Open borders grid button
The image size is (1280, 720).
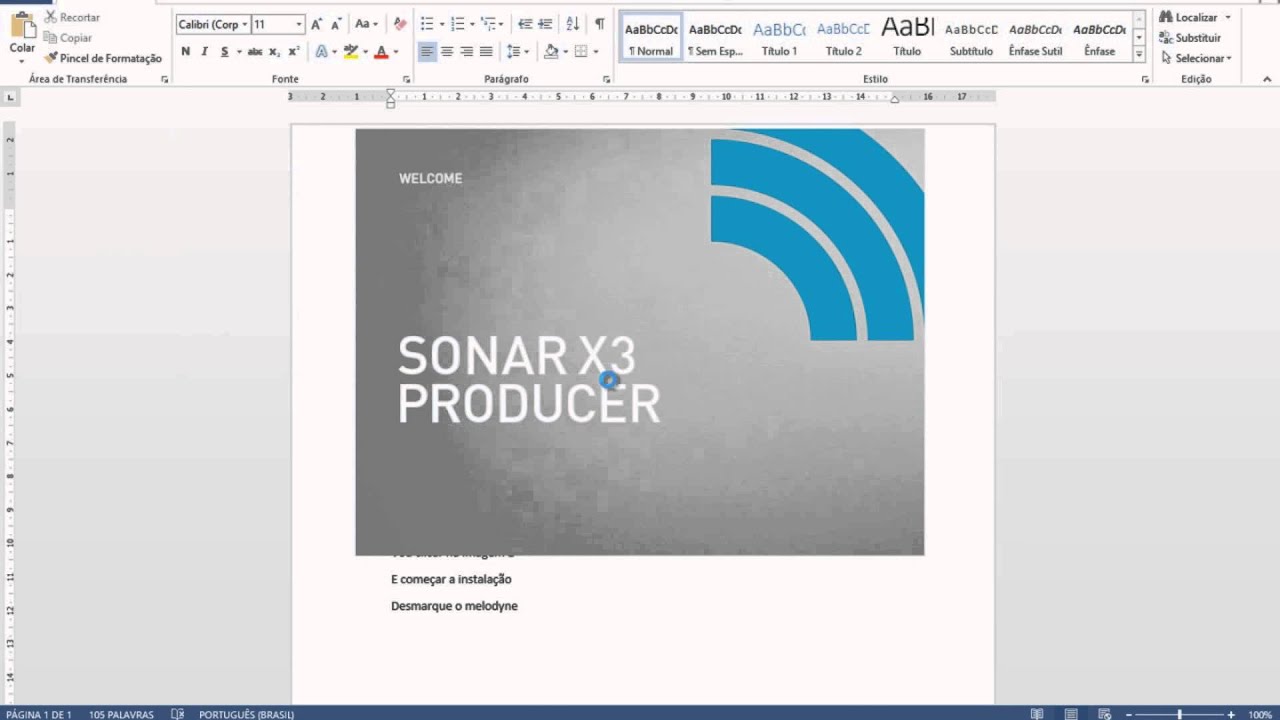coord(580,51)
